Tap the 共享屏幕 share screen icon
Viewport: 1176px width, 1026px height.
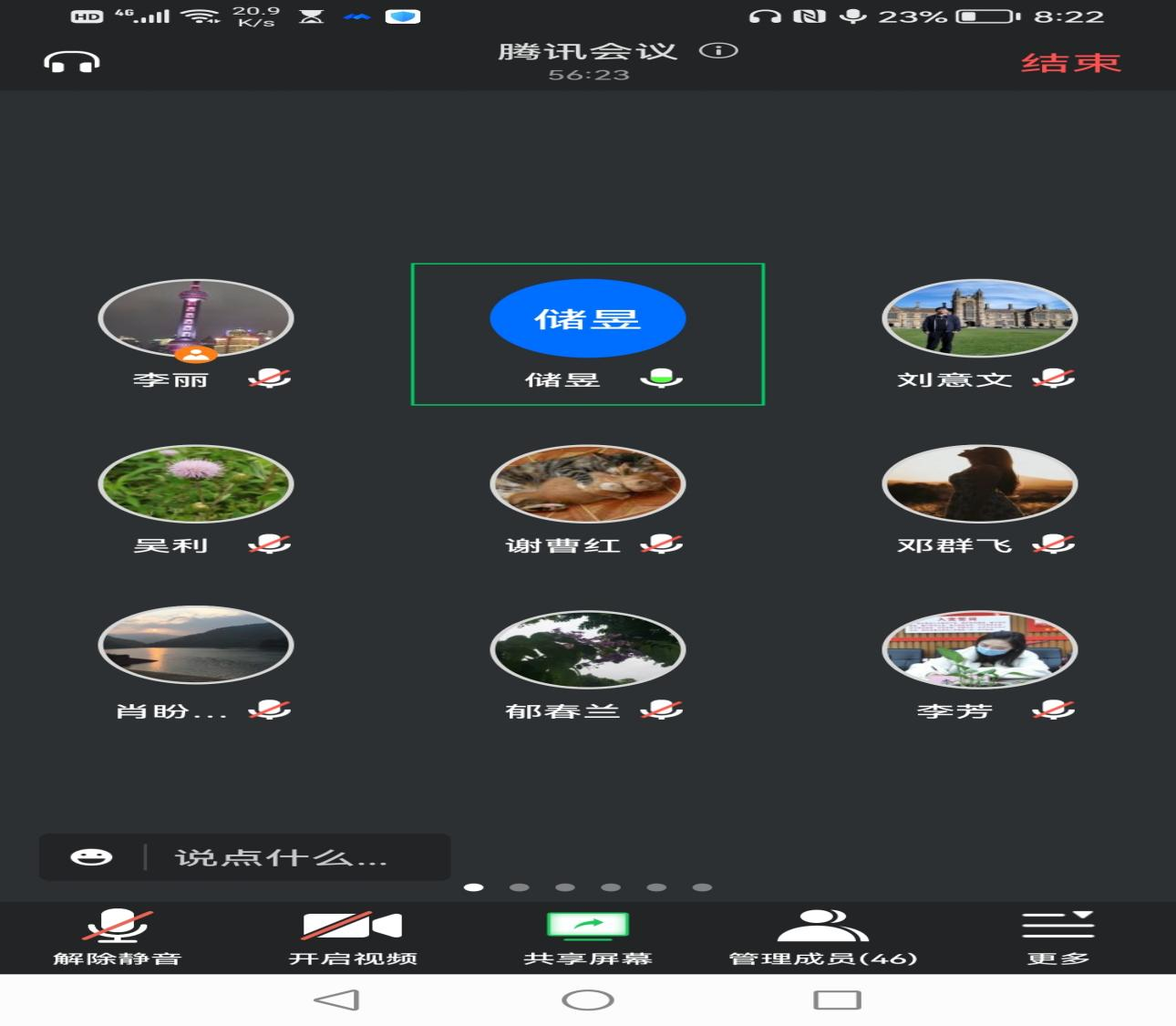tap(587, 928)
